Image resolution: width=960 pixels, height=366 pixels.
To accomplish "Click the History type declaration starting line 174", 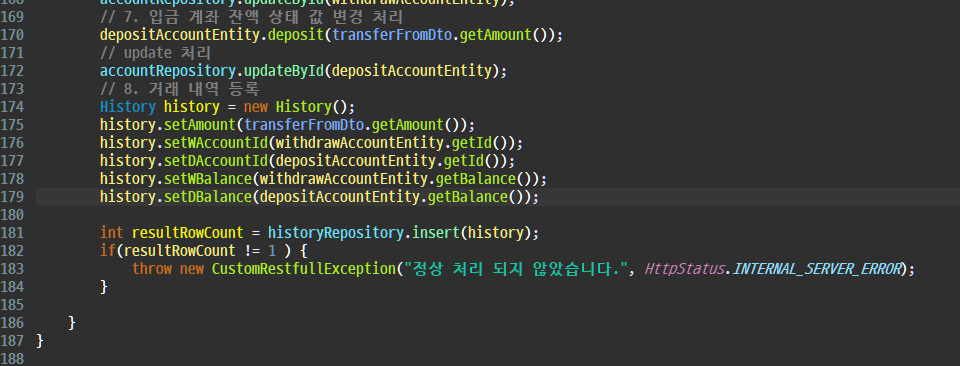I will coord(127,107).
